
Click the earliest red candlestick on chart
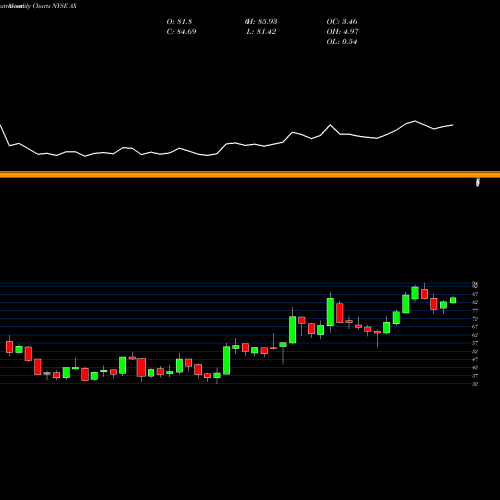pos(9,347)
